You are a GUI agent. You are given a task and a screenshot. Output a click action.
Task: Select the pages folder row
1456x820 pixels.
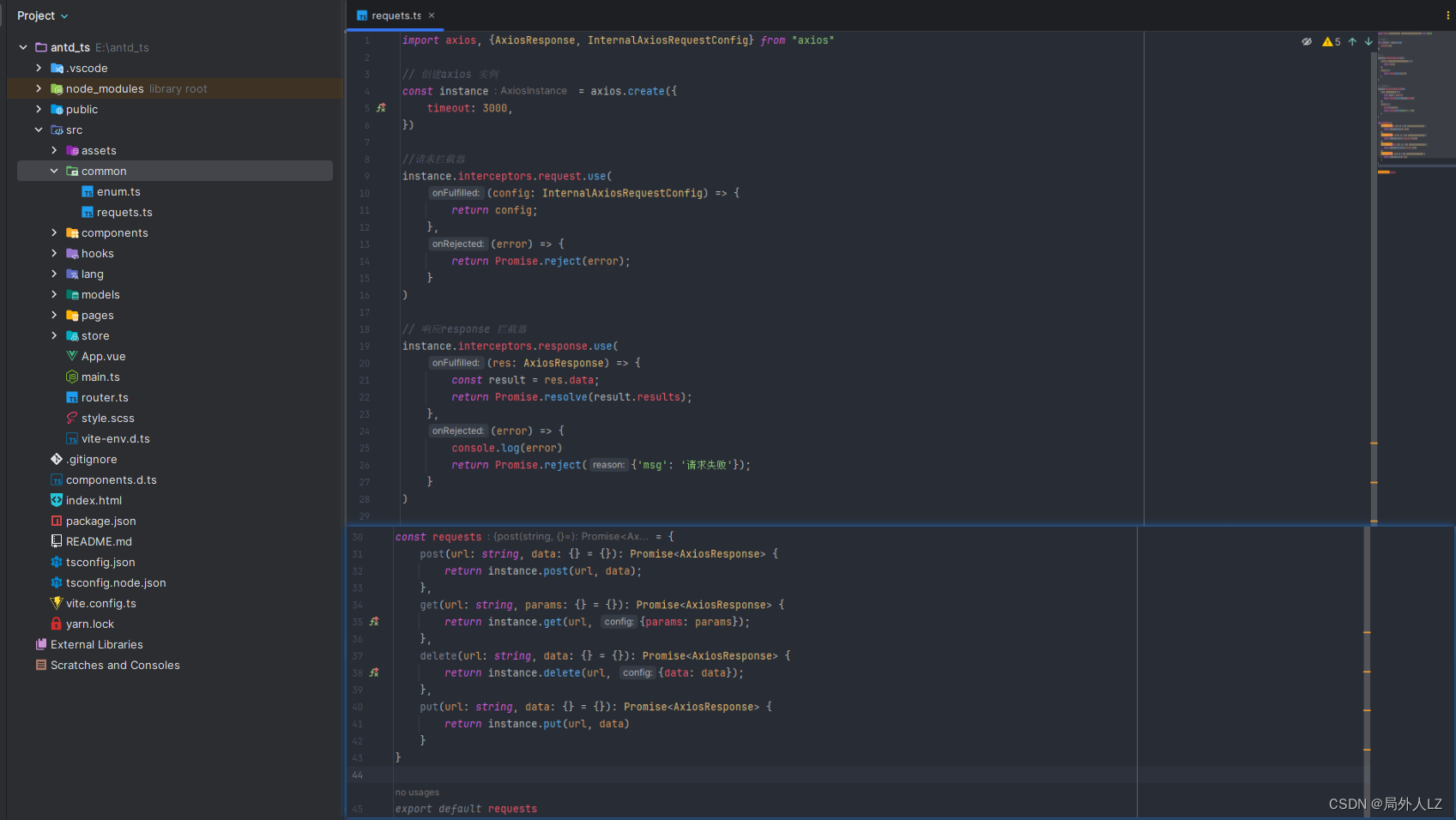tap(175, 315)
